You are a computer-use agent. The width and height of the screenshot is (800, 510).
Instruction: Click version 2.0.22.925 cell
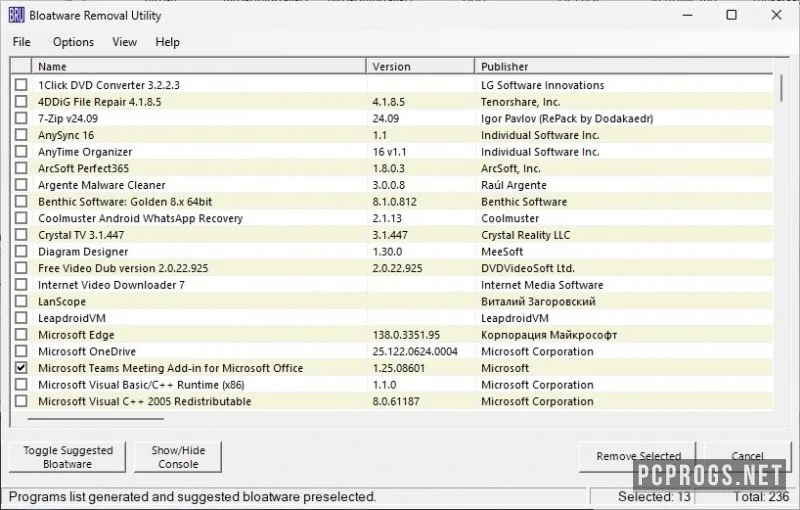(x=397, y=268)
